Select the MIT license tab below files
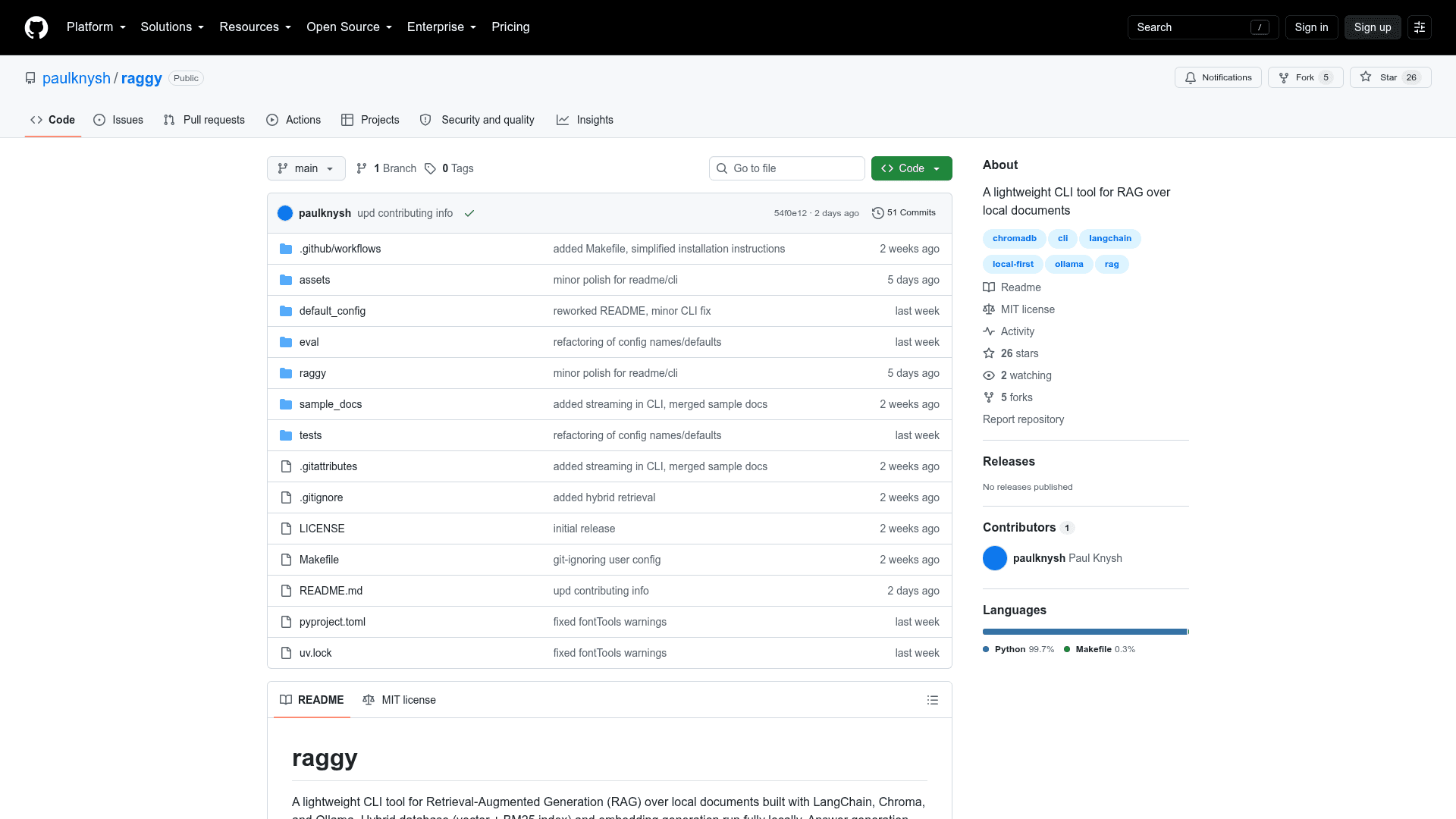Viewport: 1456px width, 819px height. pos(399,700)
